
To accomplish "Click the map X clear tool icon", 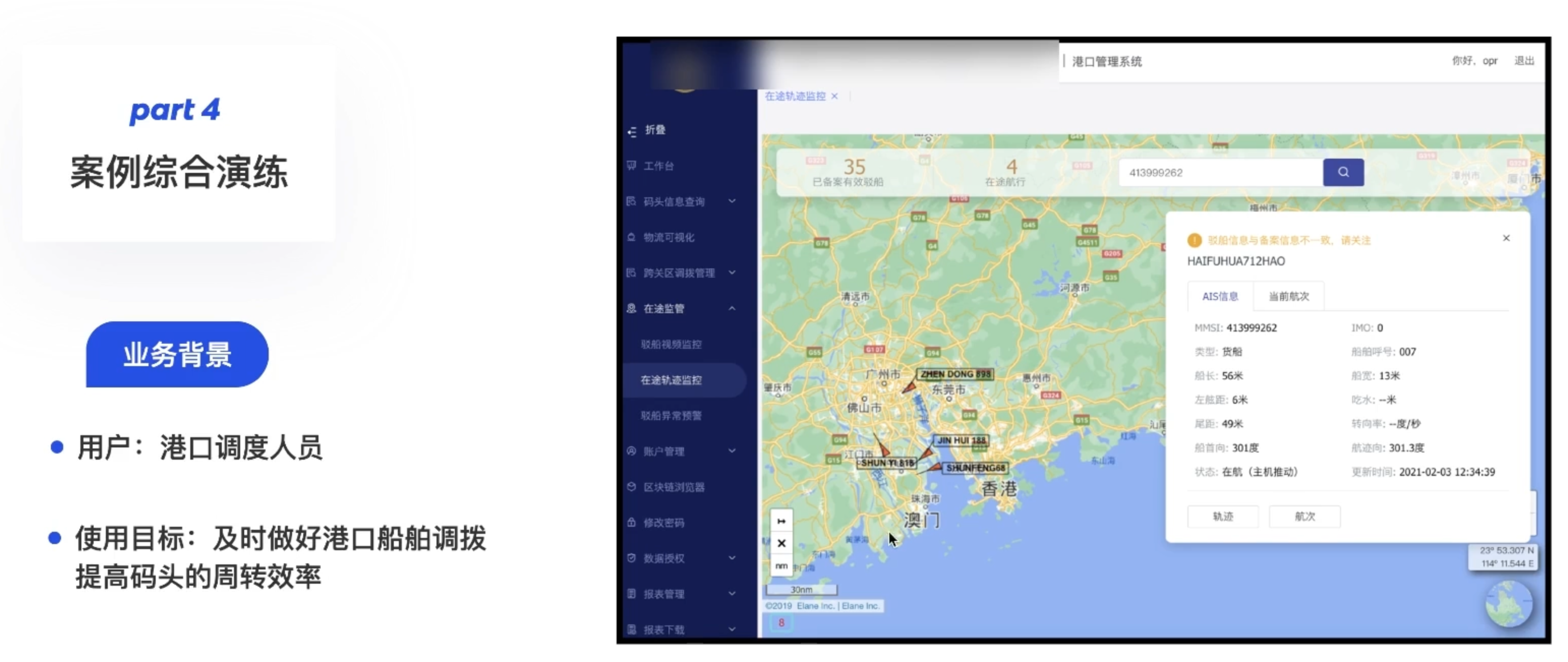I will [781, 544].
